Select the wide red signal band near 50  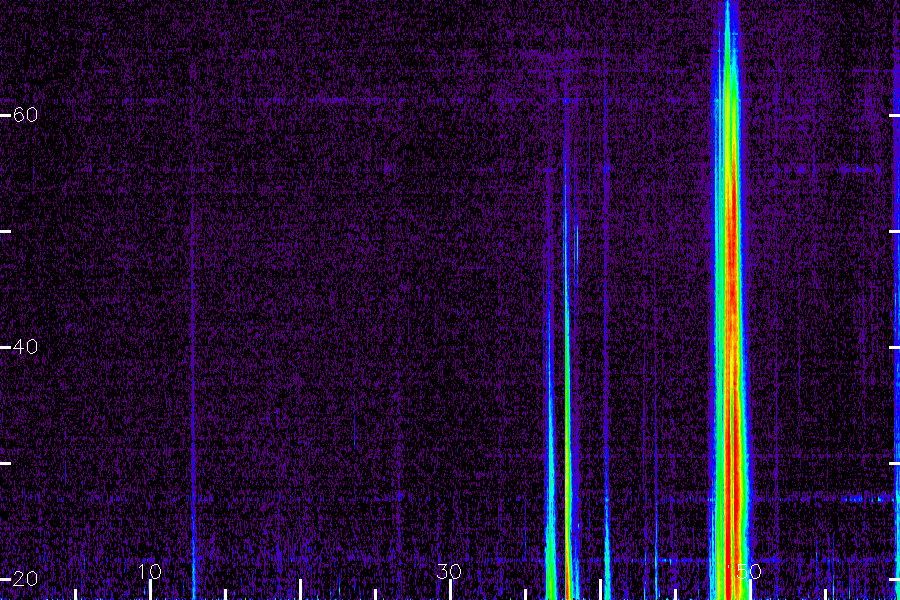click(x=729, y=300)
